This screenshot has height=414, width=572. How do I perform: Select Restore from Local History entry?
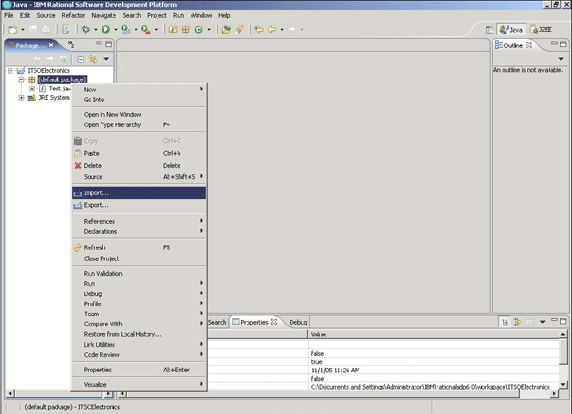139,334
